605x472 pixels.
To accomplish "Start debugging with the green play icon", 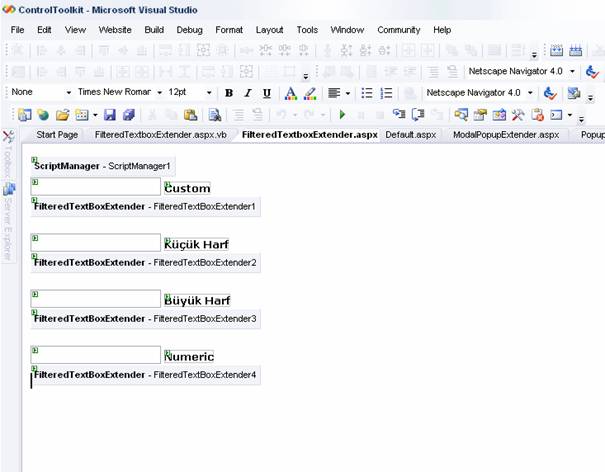I will (342, 115).
